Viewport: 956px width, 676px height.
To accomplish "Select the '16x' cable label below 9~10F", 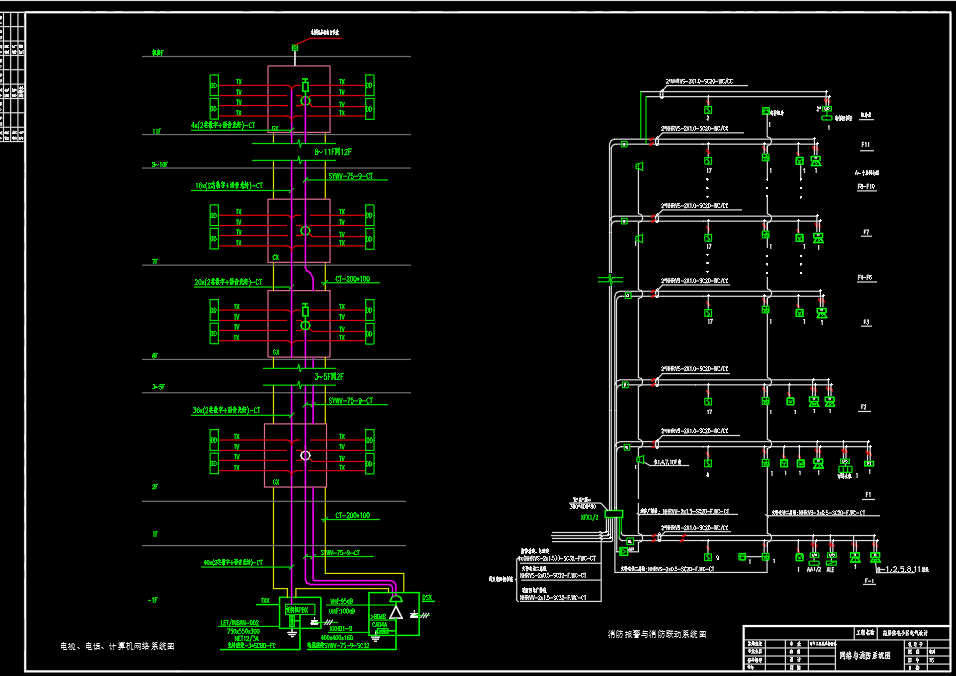I will coord(229,185).
